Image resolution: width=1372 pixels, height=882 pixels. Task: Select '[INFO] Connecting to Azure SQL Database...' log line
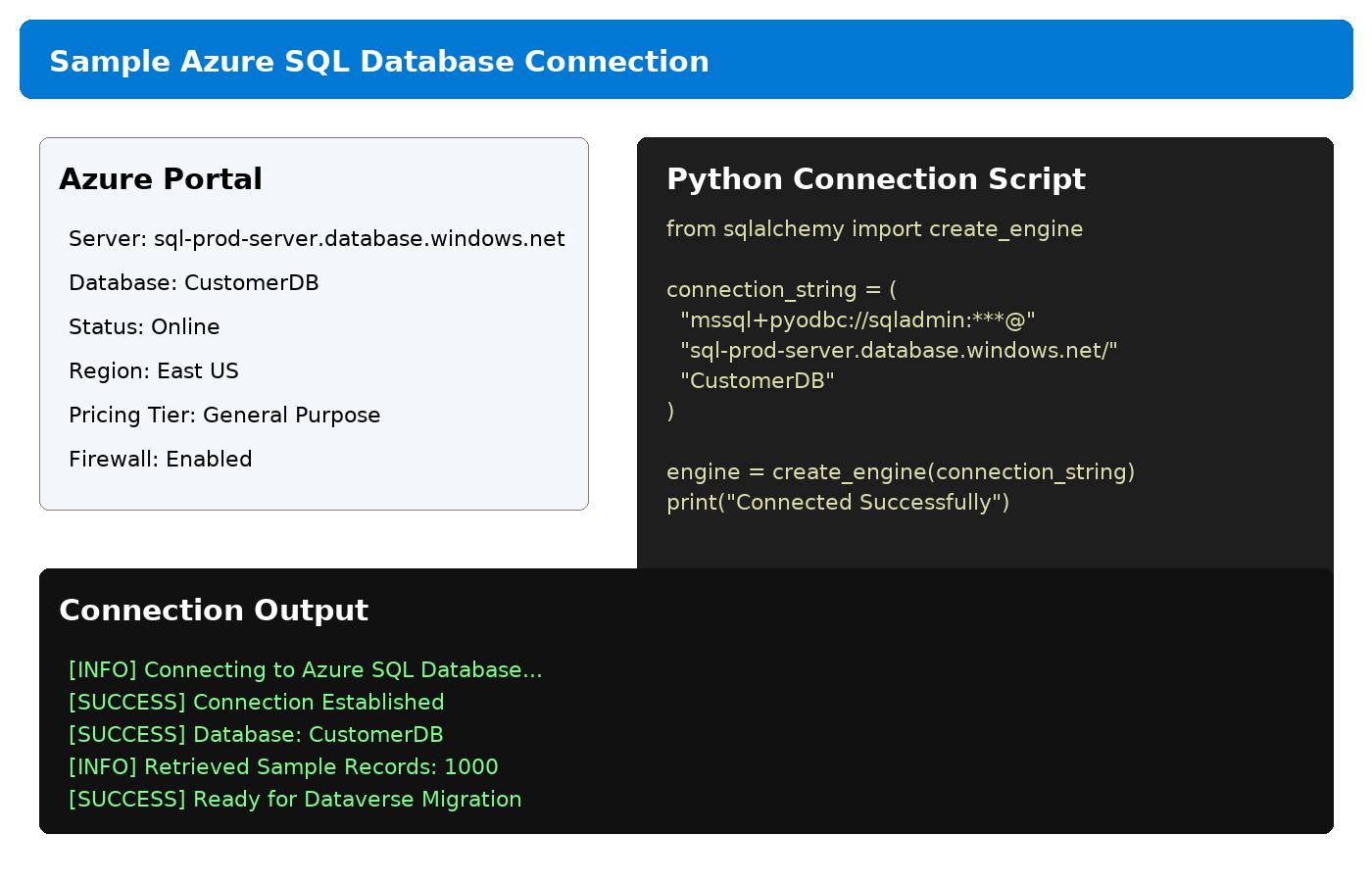pos(306,670)
